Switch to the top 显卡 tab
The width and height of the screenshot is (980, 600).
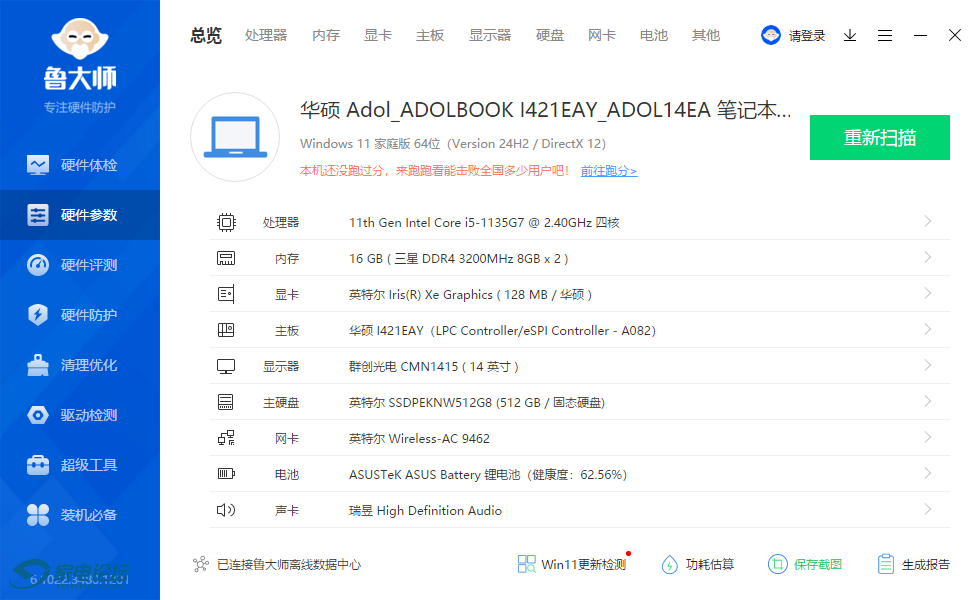click(378, 36)
